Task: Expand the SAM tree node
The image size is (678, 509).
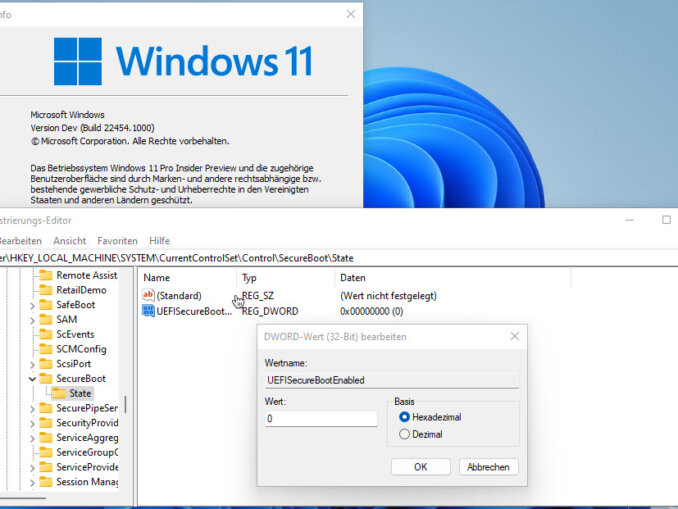Action: pyautogui.click(x=32, y=320)
